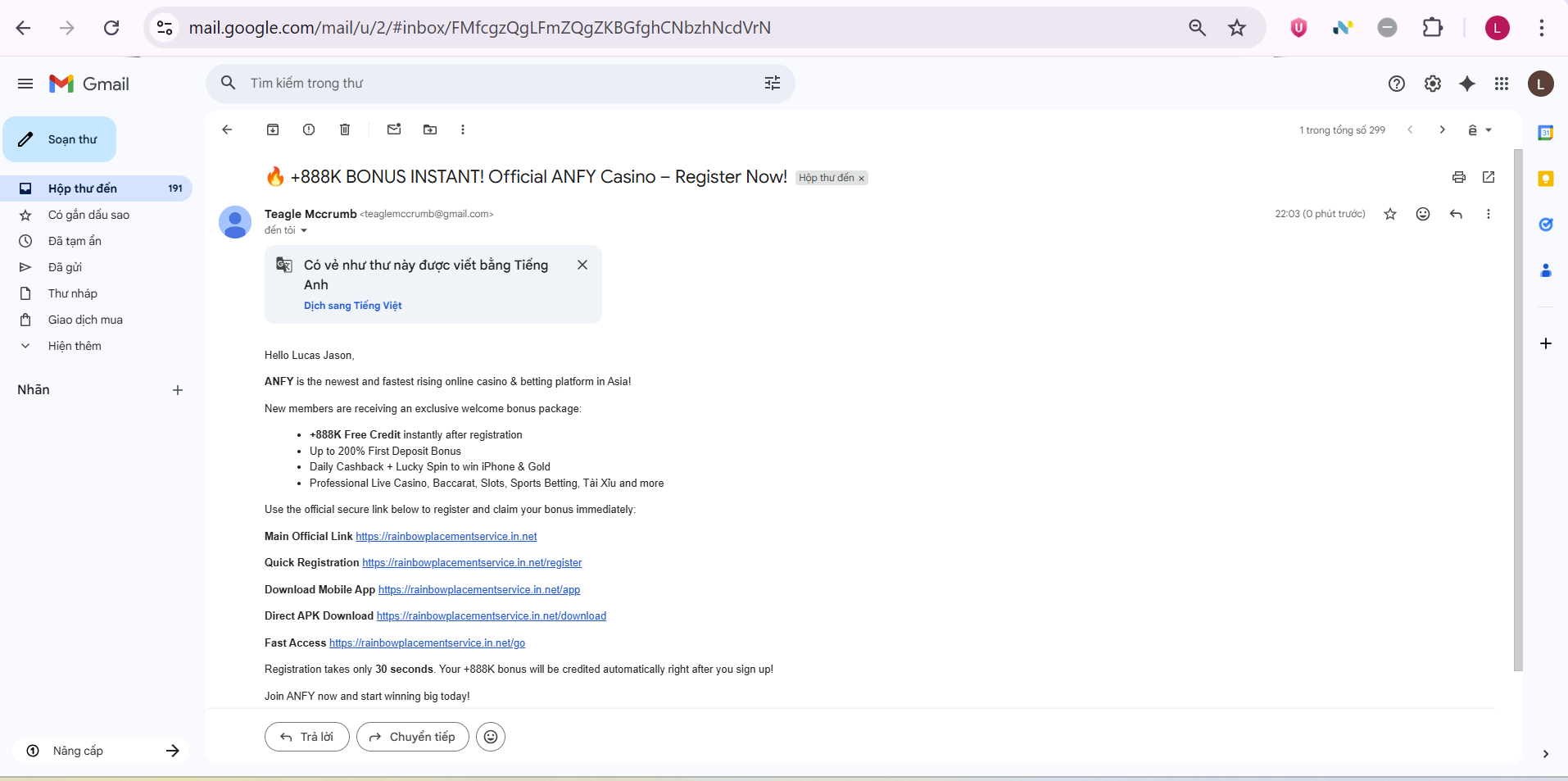
Task: Click "Dịch sang Tiếng Việt" translation link
Action: [352, 306]
